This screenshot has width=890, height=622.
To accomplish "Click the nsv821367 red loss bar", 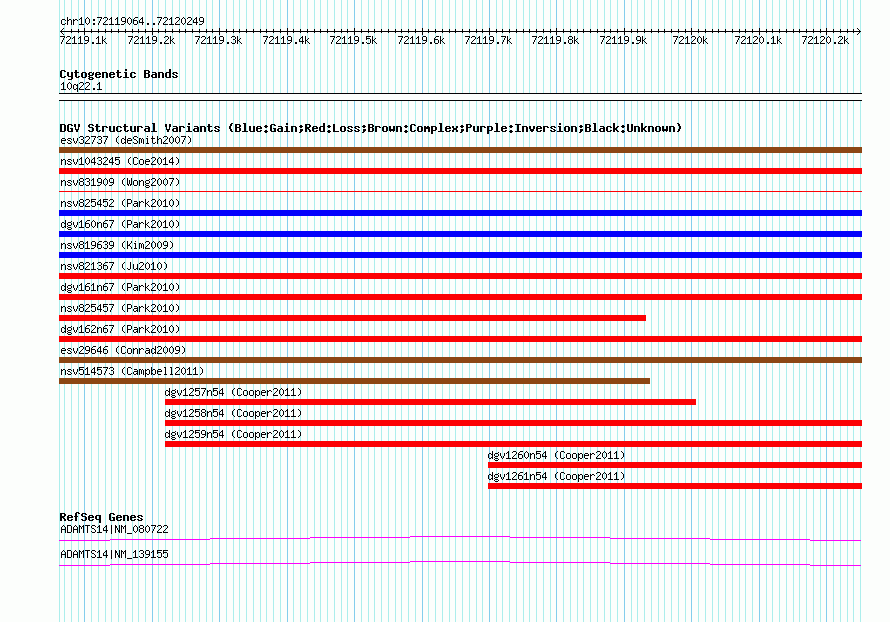I will 460,276.
